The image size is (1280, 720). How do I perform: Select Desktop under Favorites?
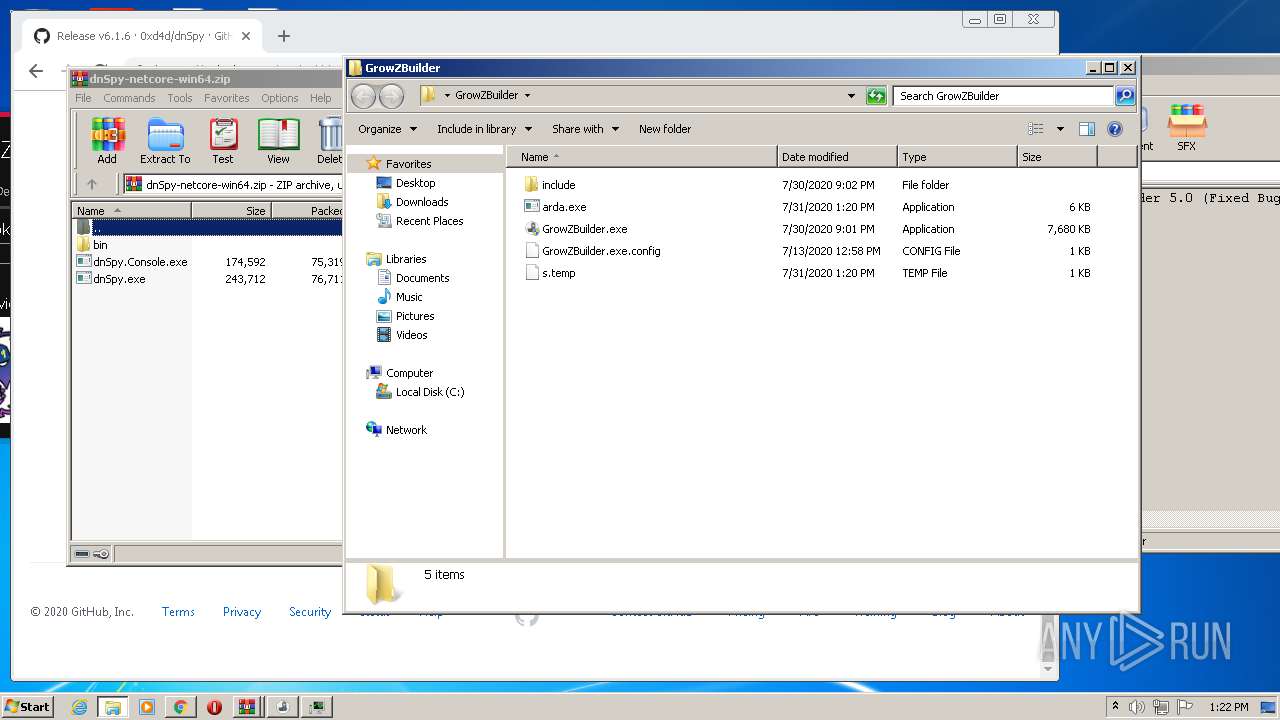pos(415,183)
